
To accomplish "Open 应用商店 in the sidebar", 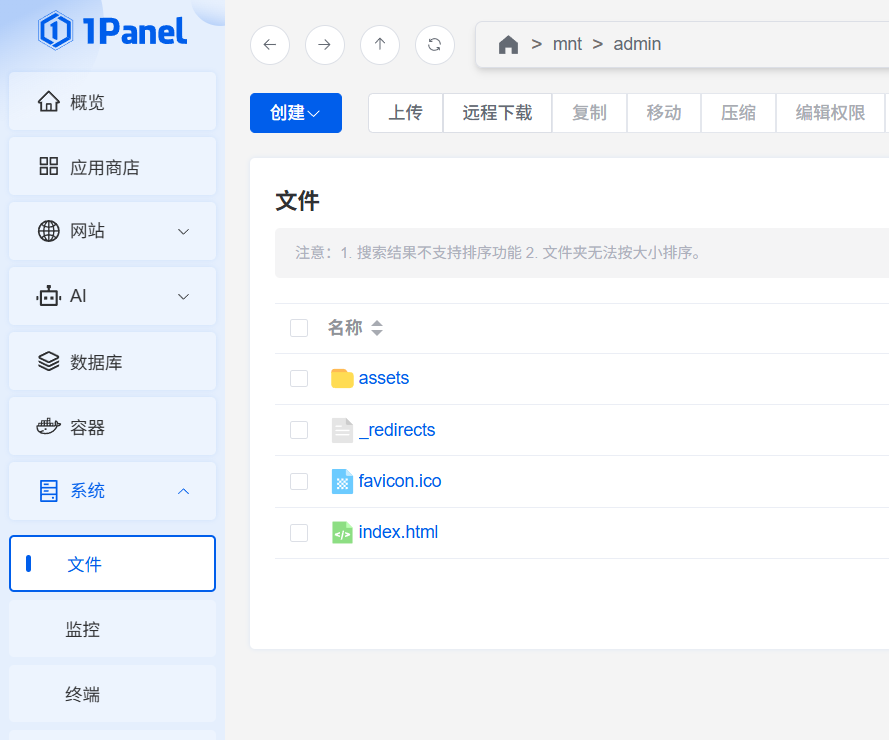I will [112, 167].
